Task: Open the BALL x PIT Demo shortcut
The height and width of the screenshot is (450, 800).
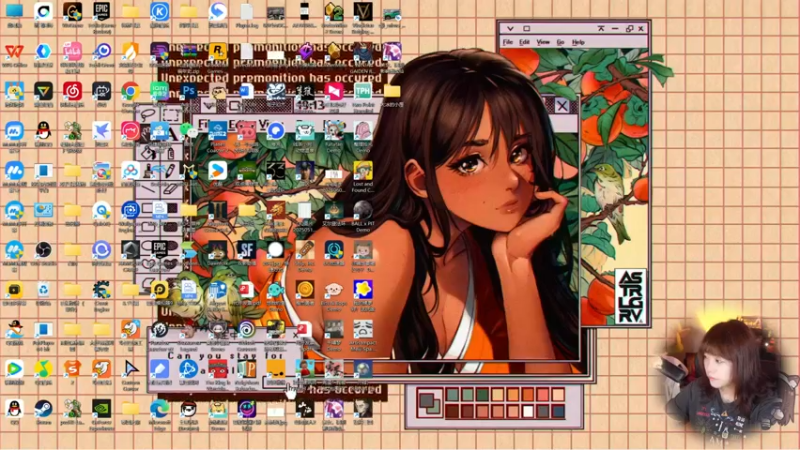Action: pos(363,210)
